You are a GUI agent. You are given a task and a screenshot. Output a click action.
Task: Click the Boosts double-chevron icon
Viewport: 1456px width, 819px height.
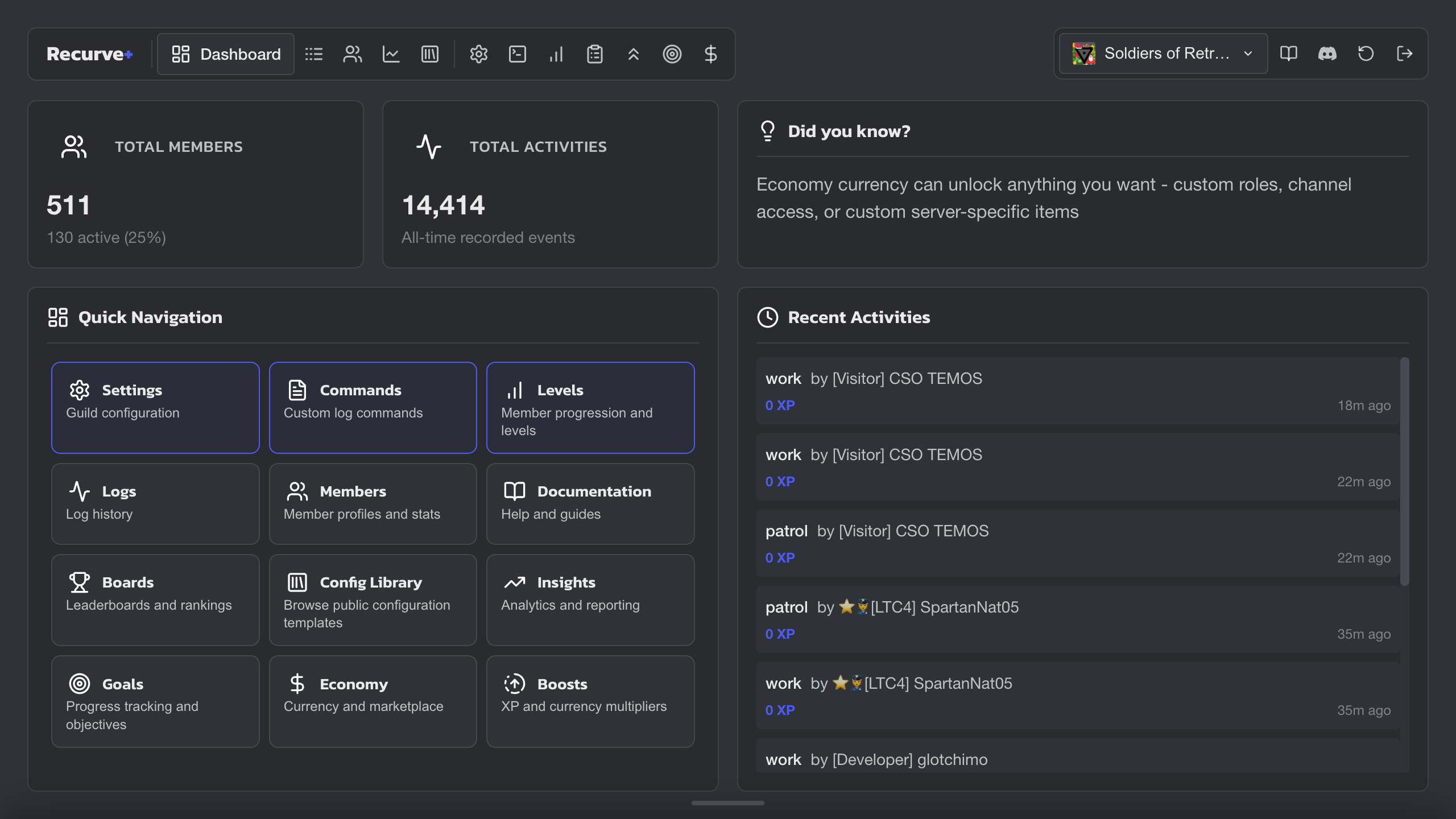(633, 54)
